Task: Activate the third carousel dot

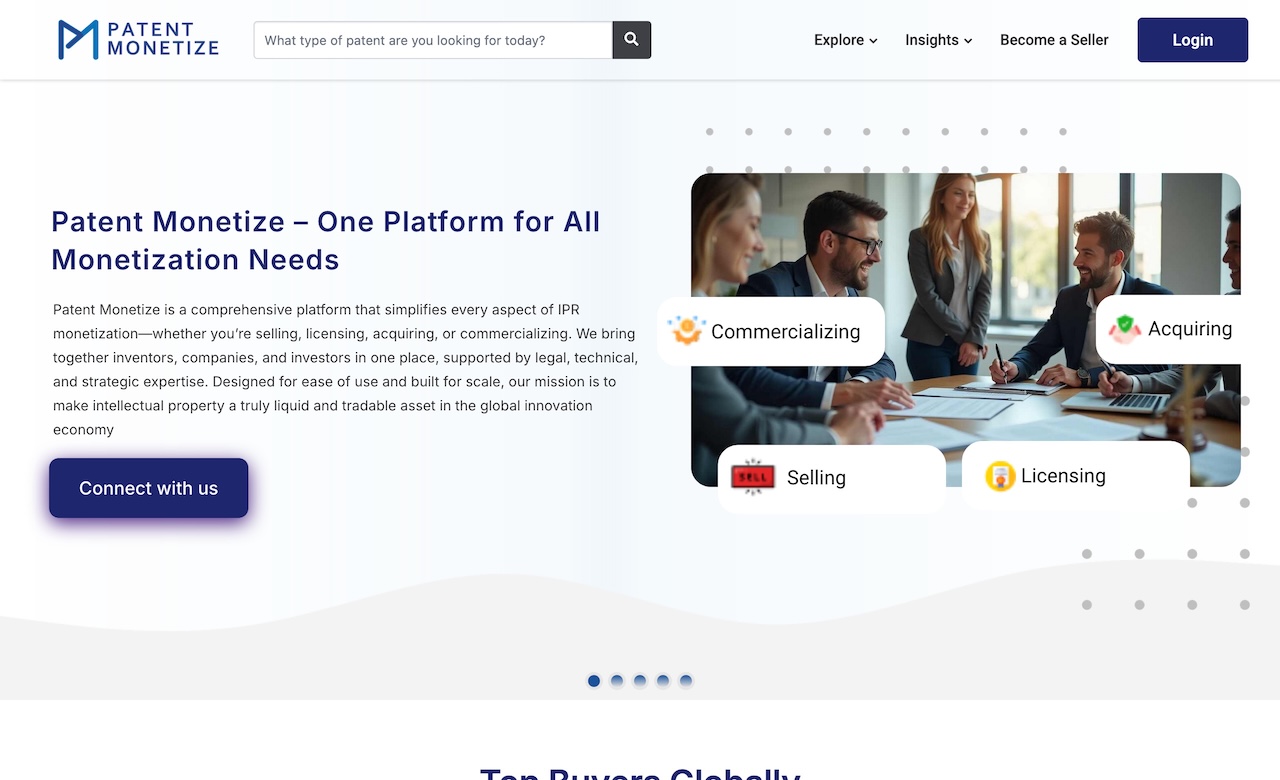Action: point(639,680)
